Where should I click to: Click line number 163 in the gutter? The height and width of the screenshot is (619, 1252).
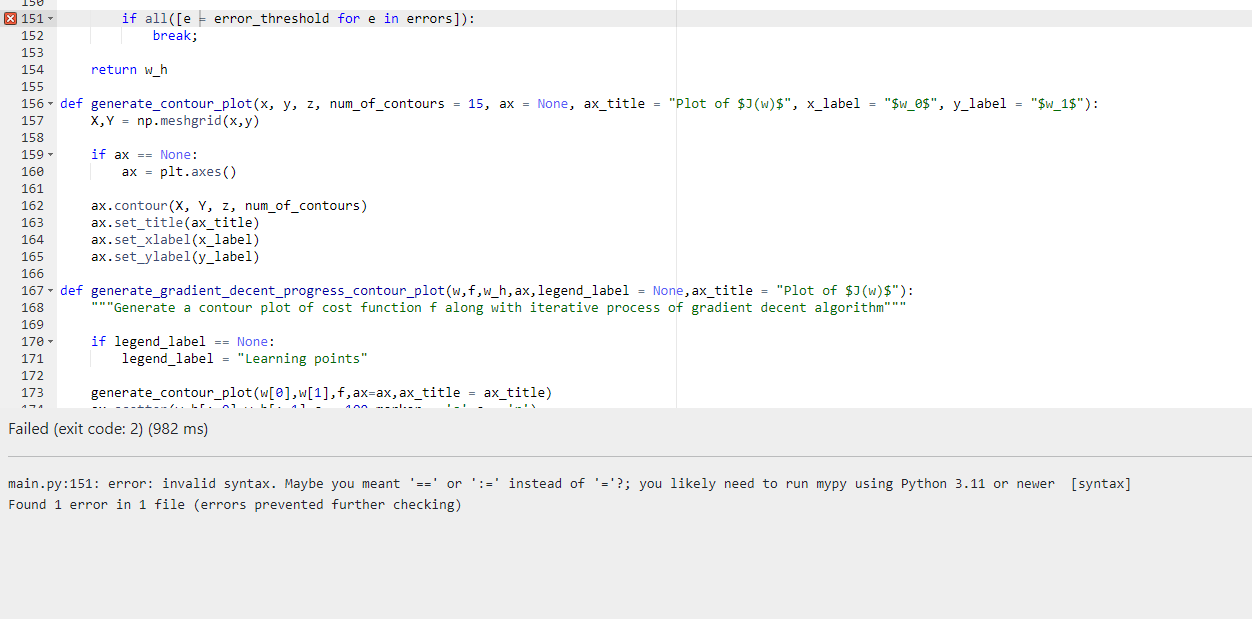(32, 223)
